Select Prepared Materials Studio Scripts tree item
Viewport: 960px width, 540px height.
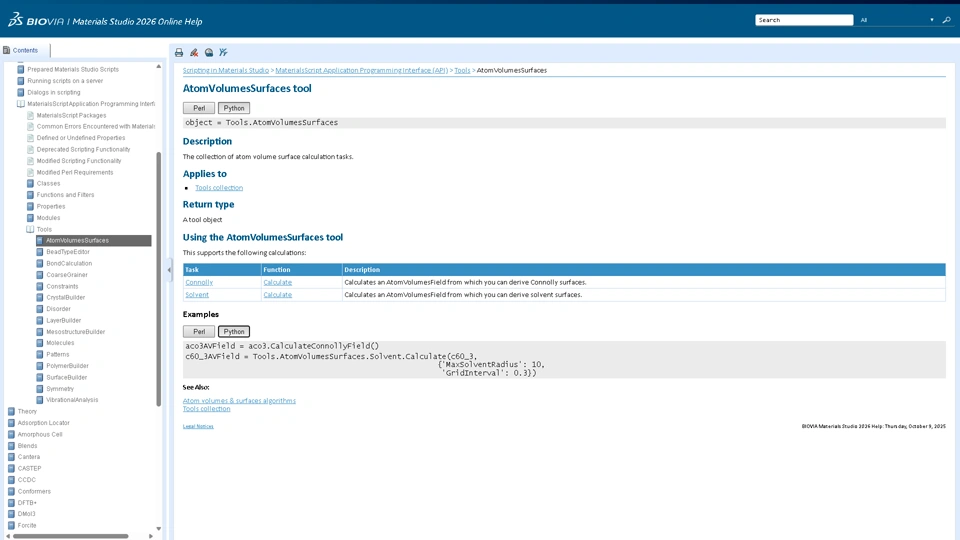click(73, 70)
